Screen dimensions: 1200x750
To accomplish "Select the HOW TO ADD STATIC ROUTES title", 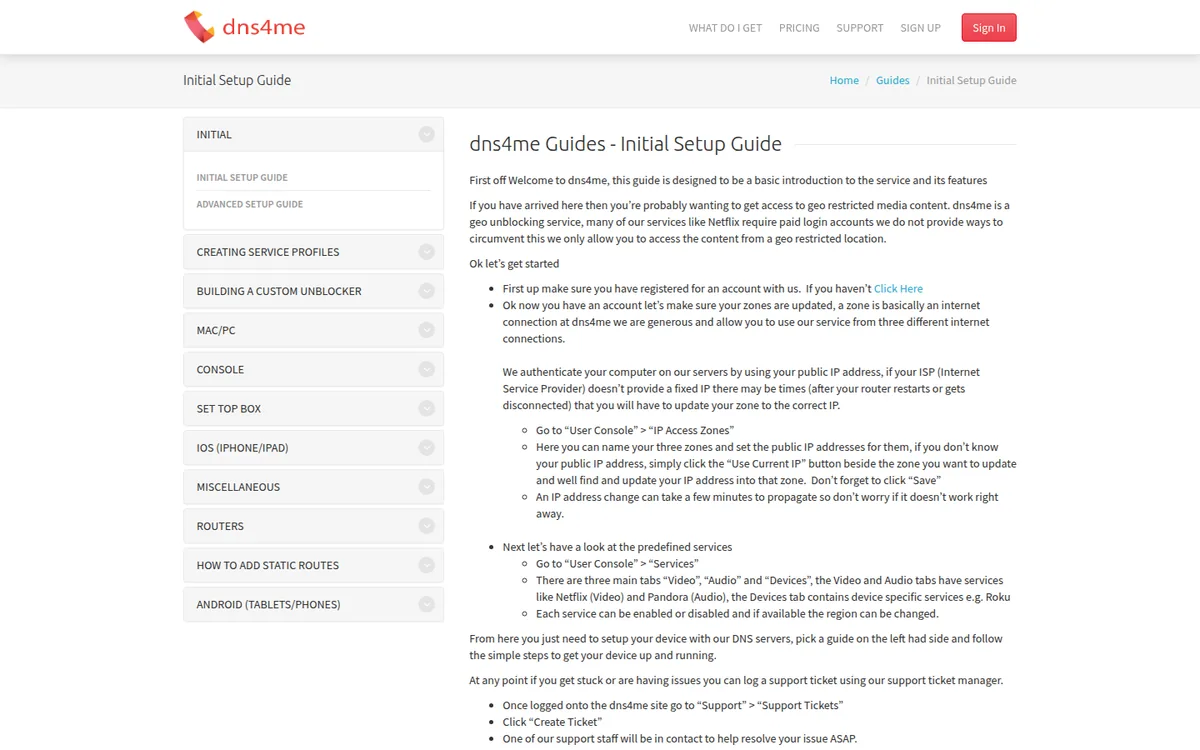I will click(268, 565).
